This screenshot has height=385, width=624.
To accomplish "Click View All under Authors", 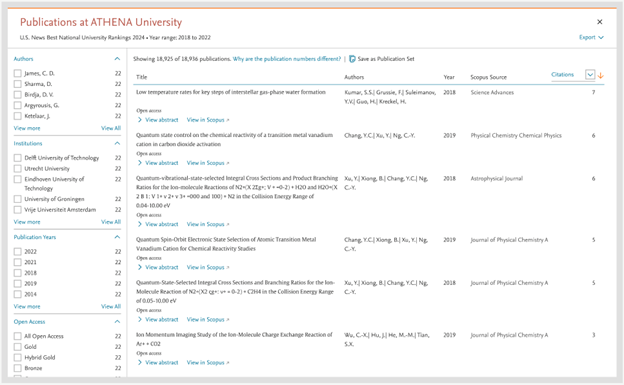I will pos(111,128).
